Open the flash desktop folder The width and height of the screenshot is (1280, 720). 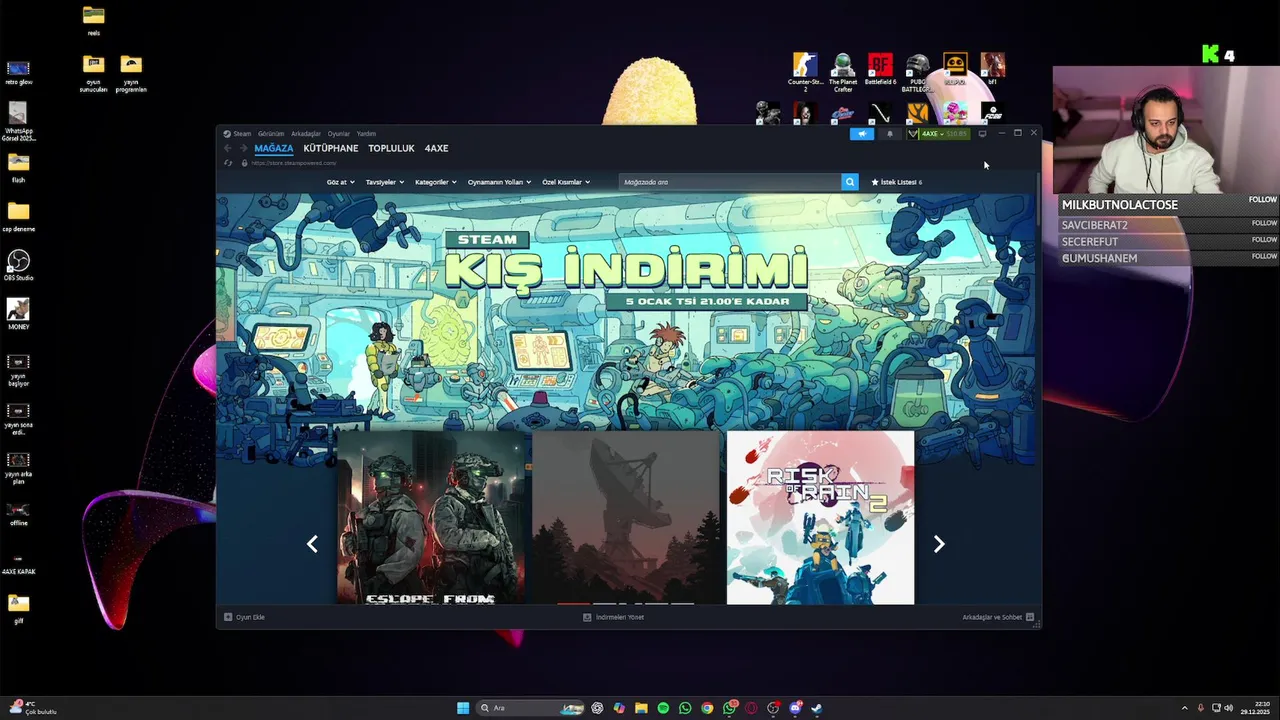coord(18,166)
